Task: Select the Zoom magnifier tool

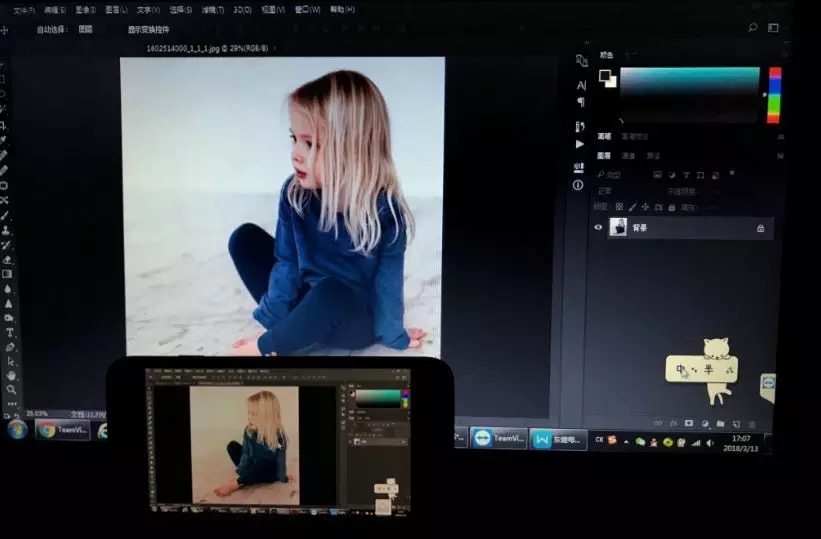Action: tap(12, 390)
